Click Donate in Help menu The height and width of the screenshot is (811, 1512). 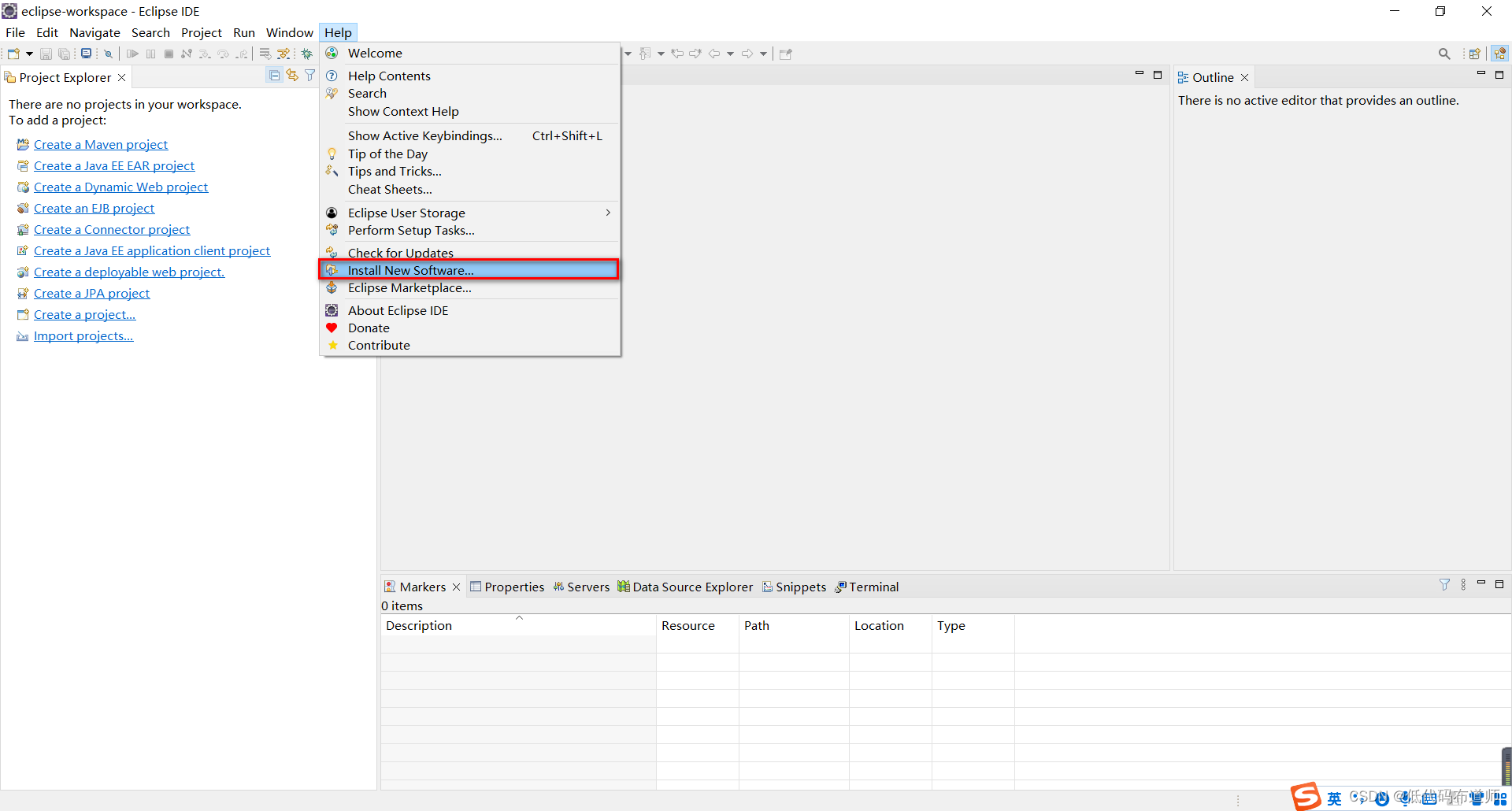[470, 328]
